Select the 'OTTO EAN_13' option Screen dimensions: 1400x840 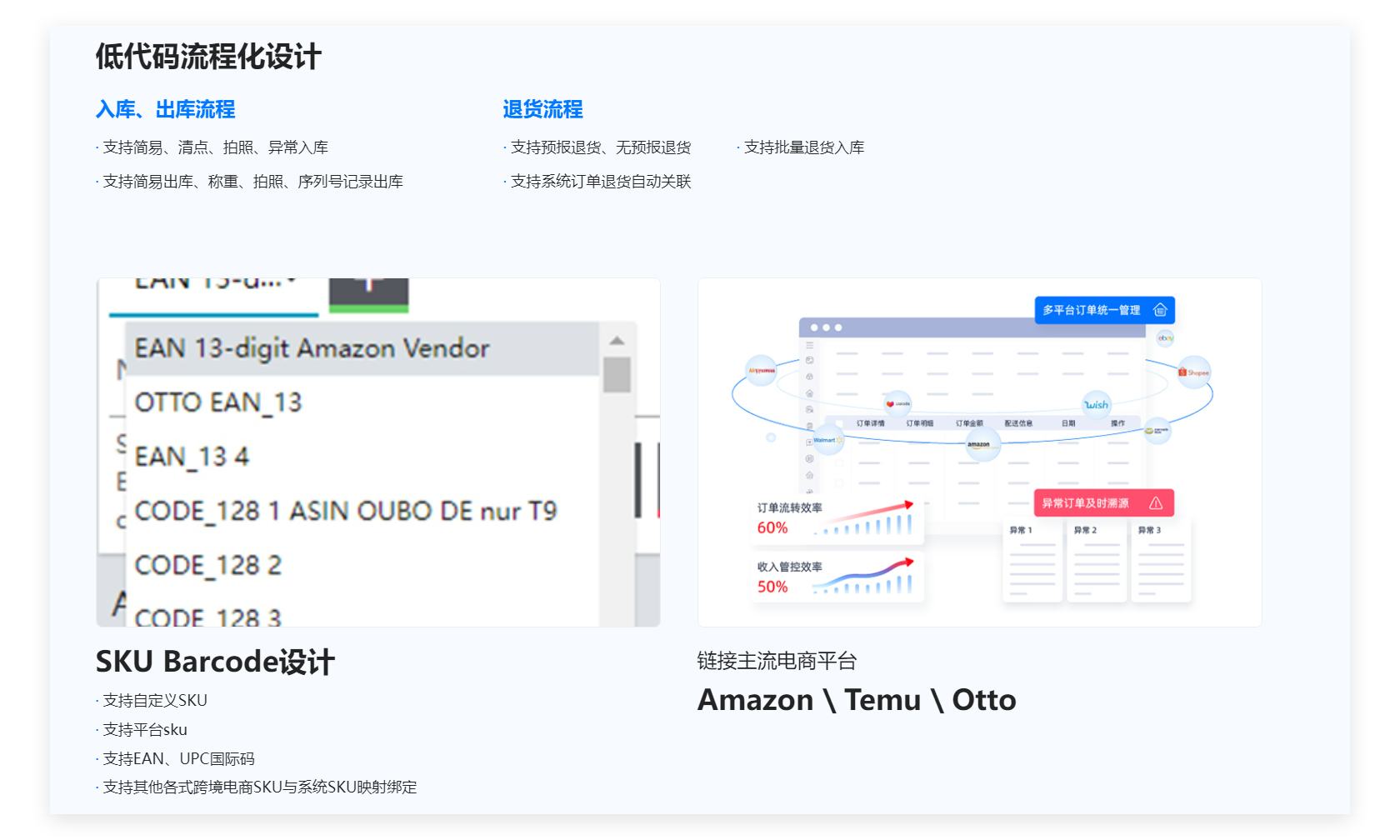click(x=362, y=402)
